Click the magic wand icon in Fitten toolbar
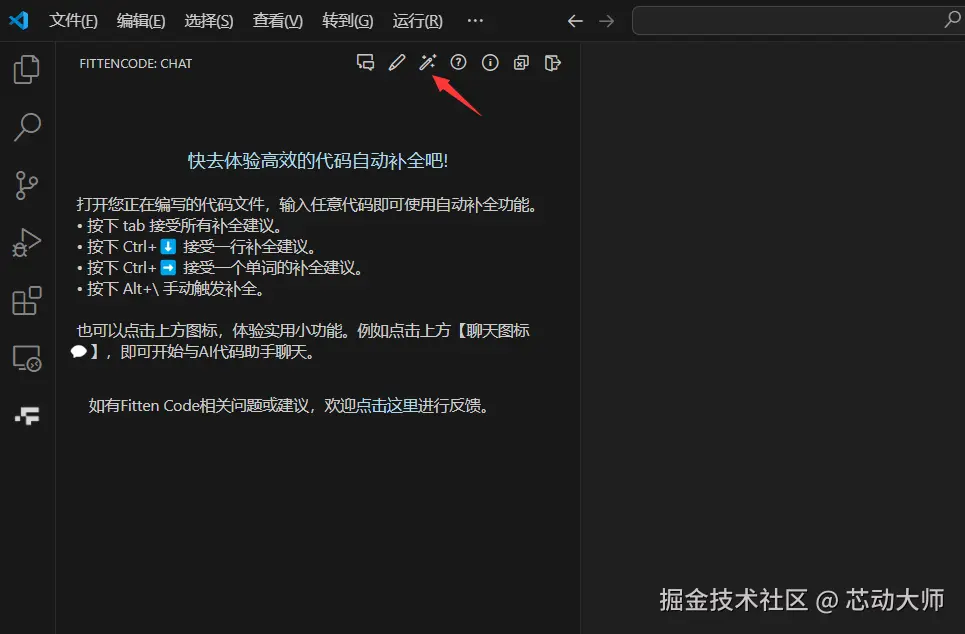Viewport: 965px width, 634px height. point(428,62)
